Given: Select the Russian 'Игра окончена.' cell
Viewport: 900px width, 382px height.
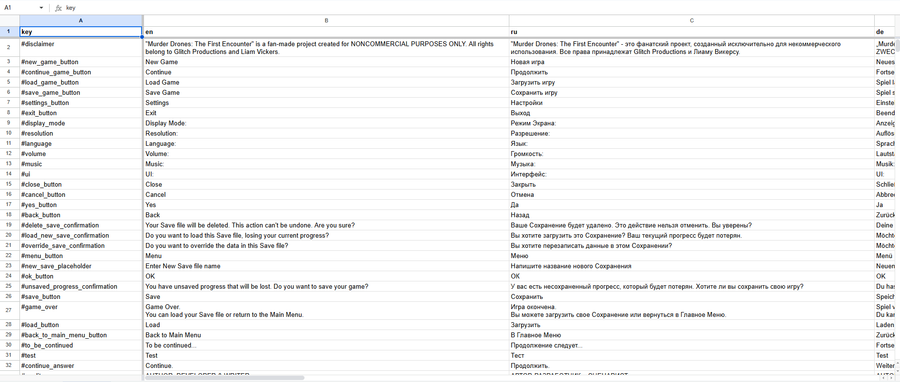Looking at the screenshot, I should coord(691,310).
